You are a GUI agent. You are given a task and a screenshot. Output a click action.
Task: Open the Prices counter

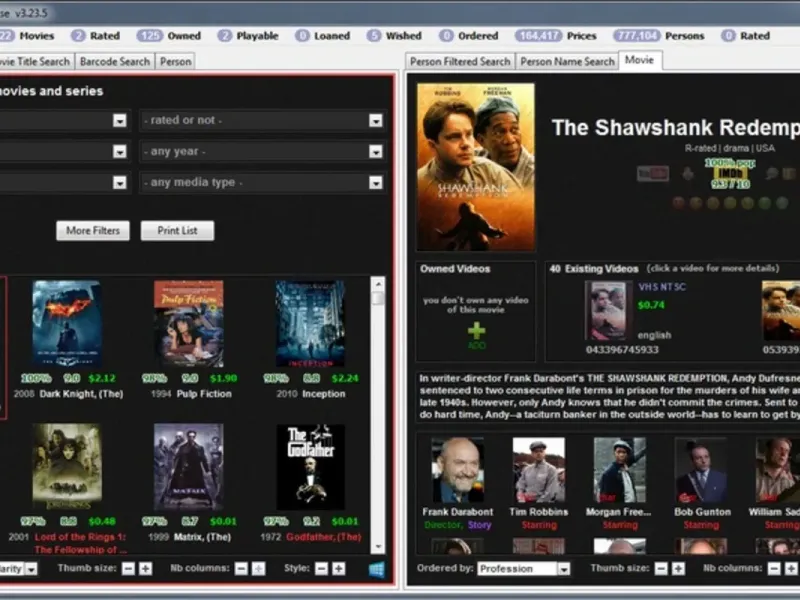pyautogui.click(x=555, y=36)
